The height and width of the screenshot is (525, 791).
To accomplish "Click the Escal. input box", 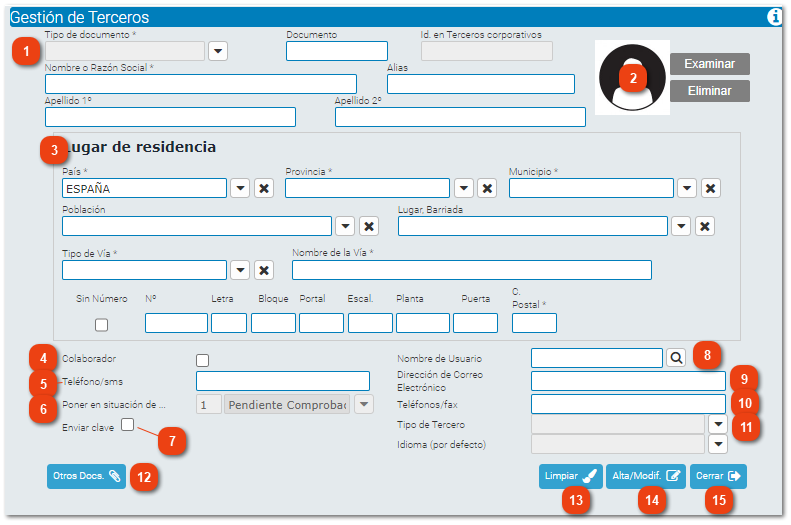I will pyautogui.click(x=370, y=323).
